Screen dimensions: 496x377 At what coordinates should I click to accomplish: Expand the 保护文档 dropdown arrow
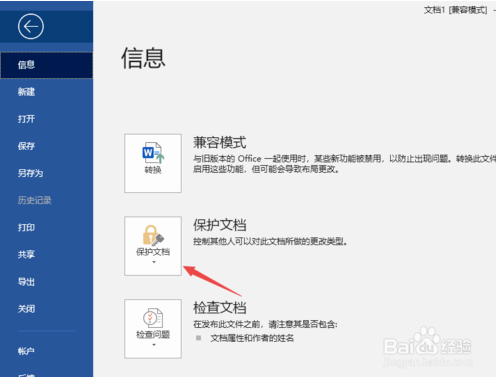click(154, 262)
